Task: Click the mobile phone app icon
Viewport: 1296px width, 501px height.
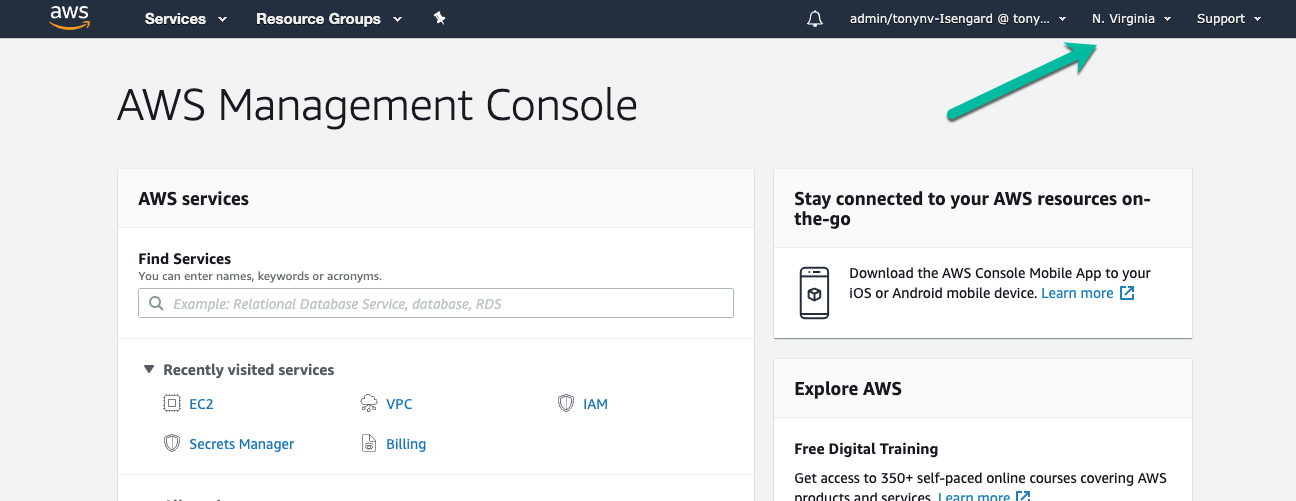Action: pos(815,293)
